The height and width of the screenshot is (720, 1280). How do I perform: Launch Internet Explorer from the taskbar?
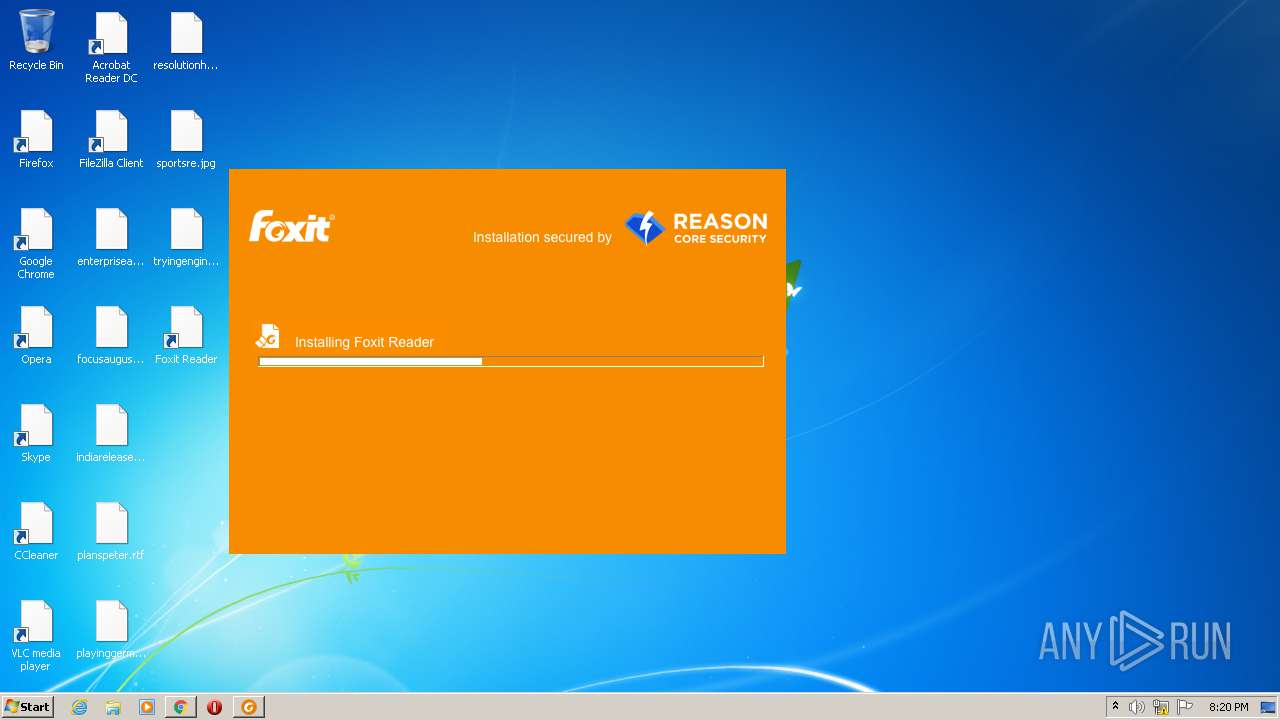[x=80, y=707]
